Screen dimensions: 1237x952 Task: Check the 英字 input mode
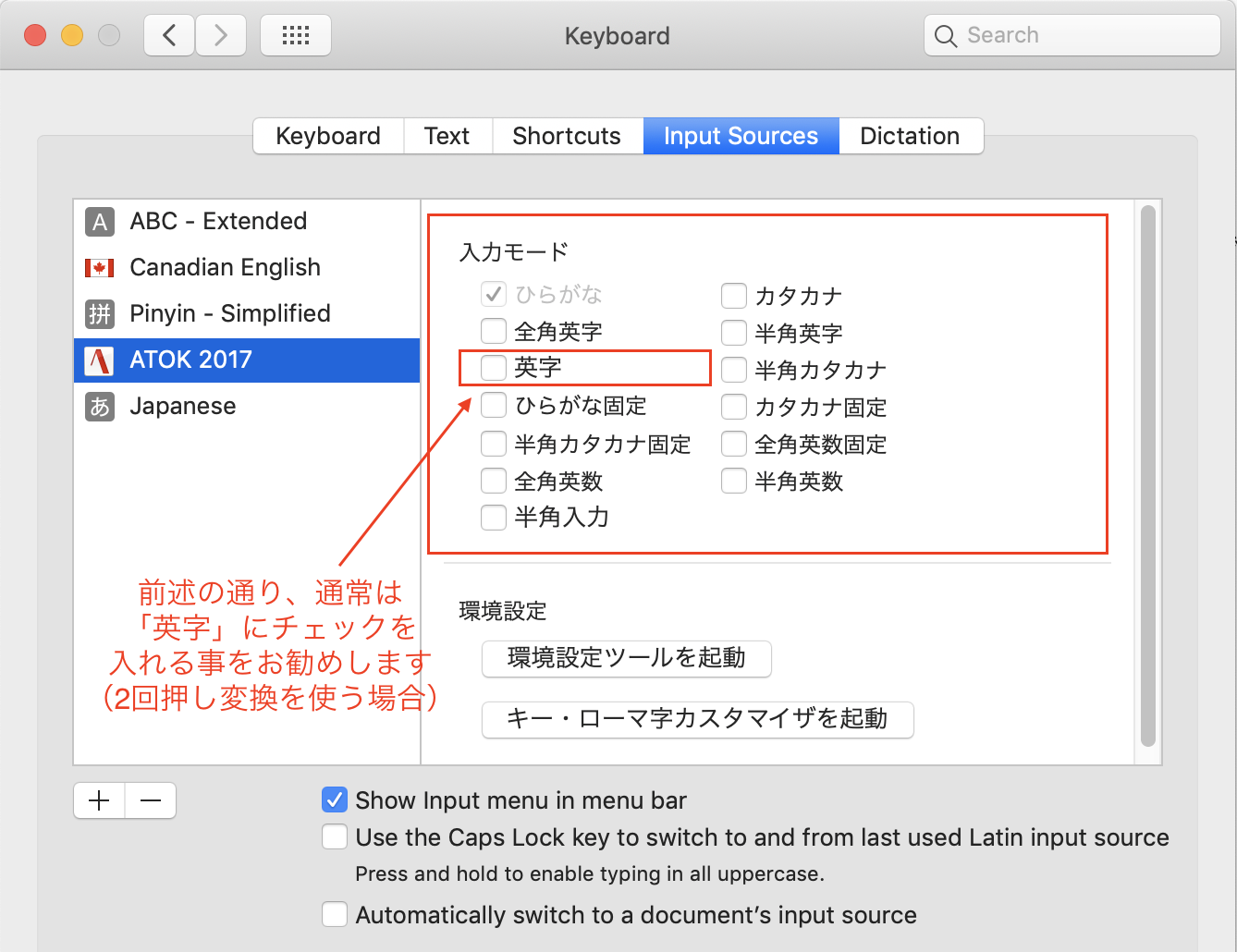click(494, 368)
